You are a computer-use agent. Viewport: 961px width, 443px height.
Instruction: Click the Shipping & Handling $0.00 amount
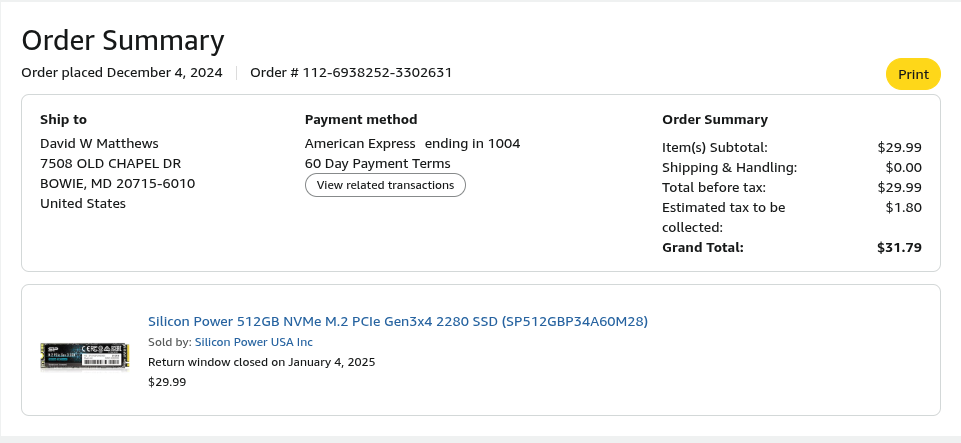click(x=903, y=167)
